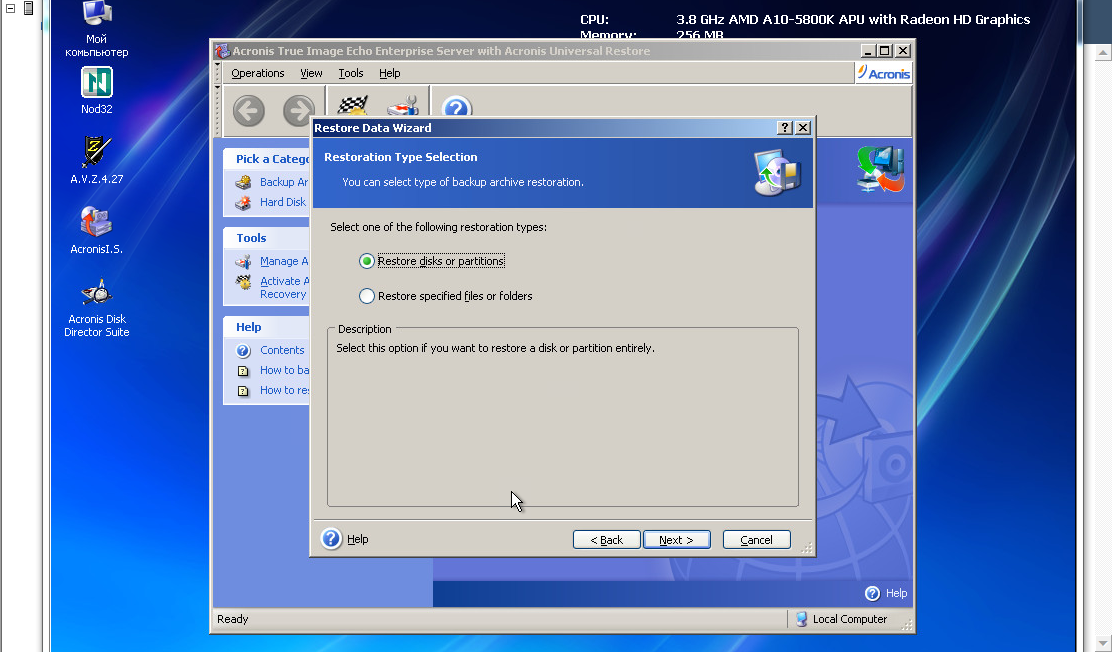Image resolution: width=1112 pixels, height=652 pixels.
Task: Click the Back button in wizard
Action: [606, 540]
